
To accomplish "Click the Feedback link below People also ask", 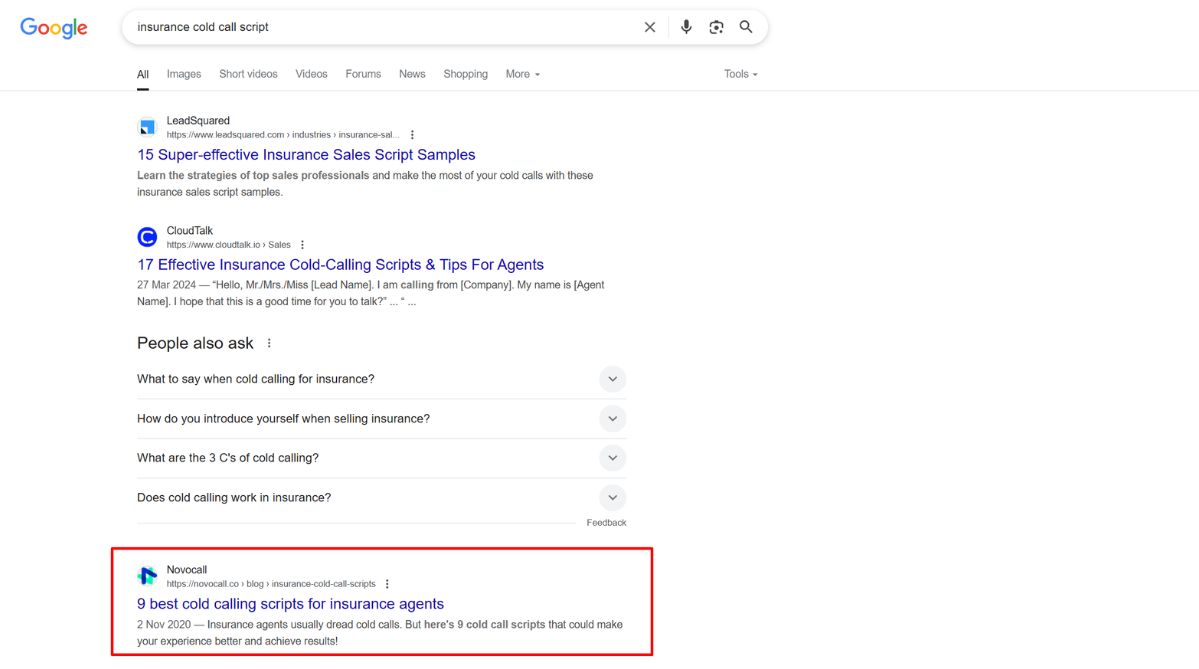I will tap(606, 523).
